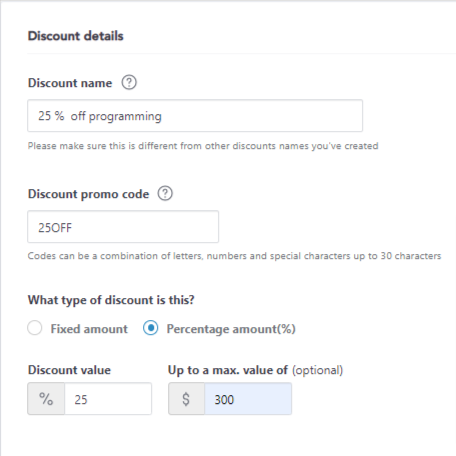Click the hint about codes up to 30 characters
The height and width of the screenshot is (456, 456).
coord(234,256)
